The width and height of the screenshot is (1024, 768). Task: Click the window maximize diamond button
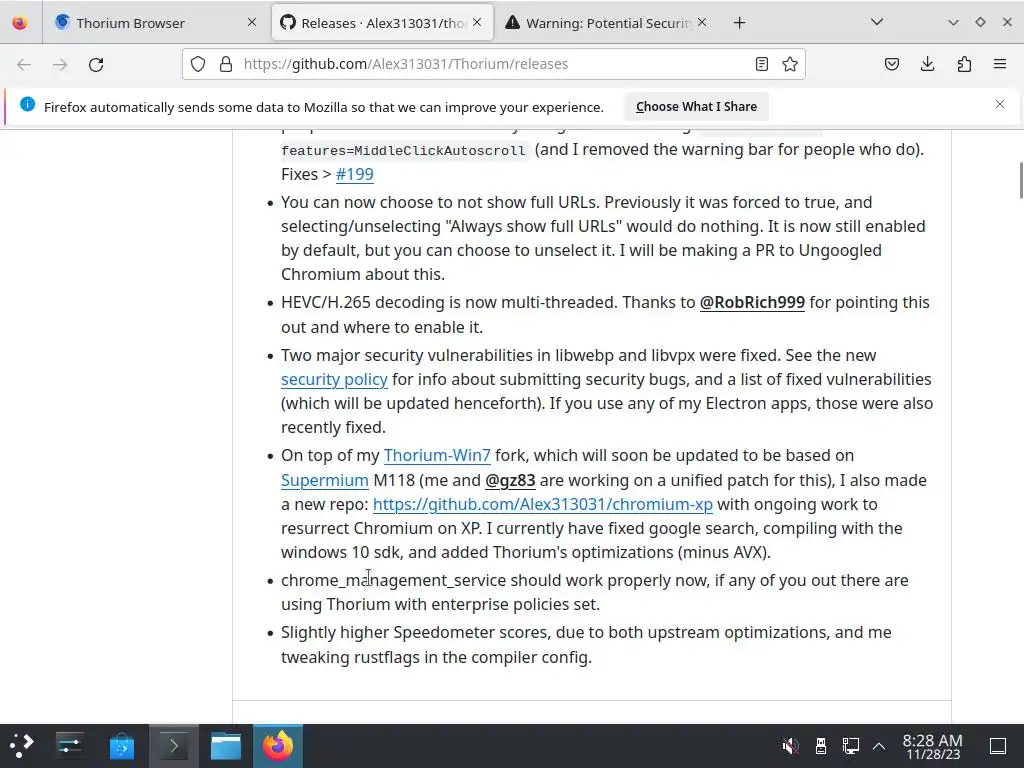[x=980, y=22]
